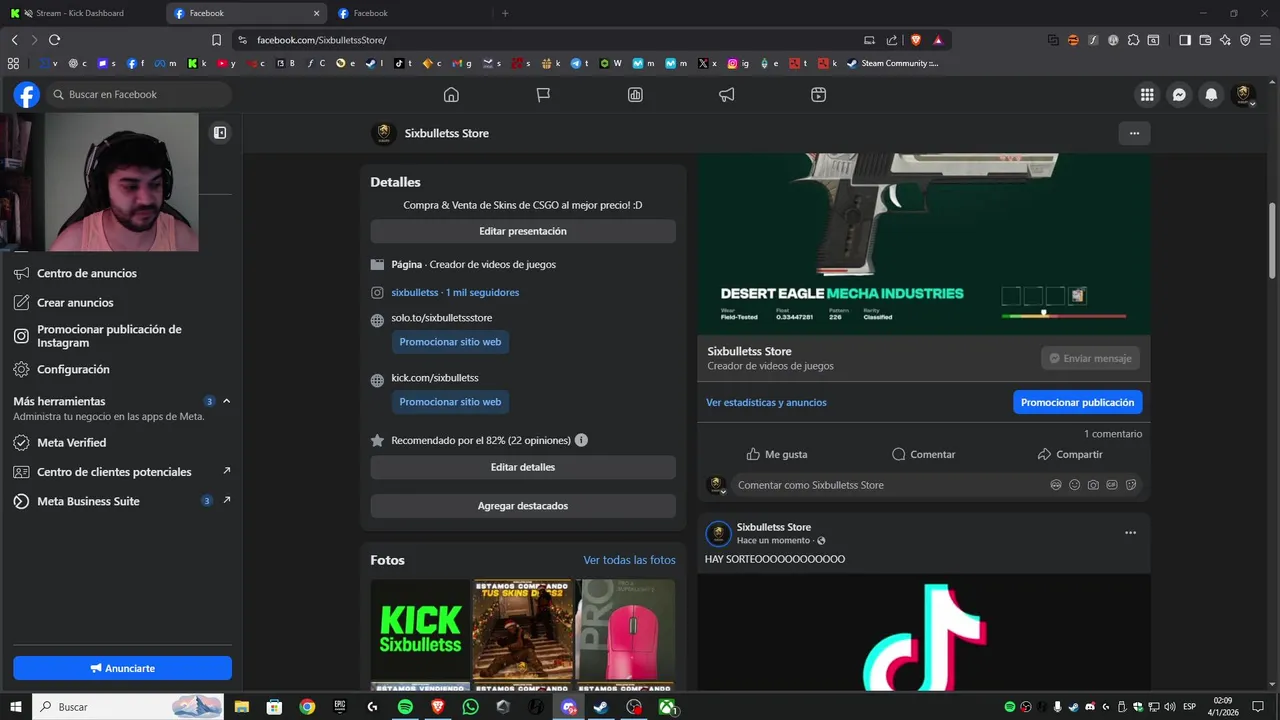Open the Desert Eagle Mecha Industries image
This screenshot has height=720, width=1280.
click(924, 244)
